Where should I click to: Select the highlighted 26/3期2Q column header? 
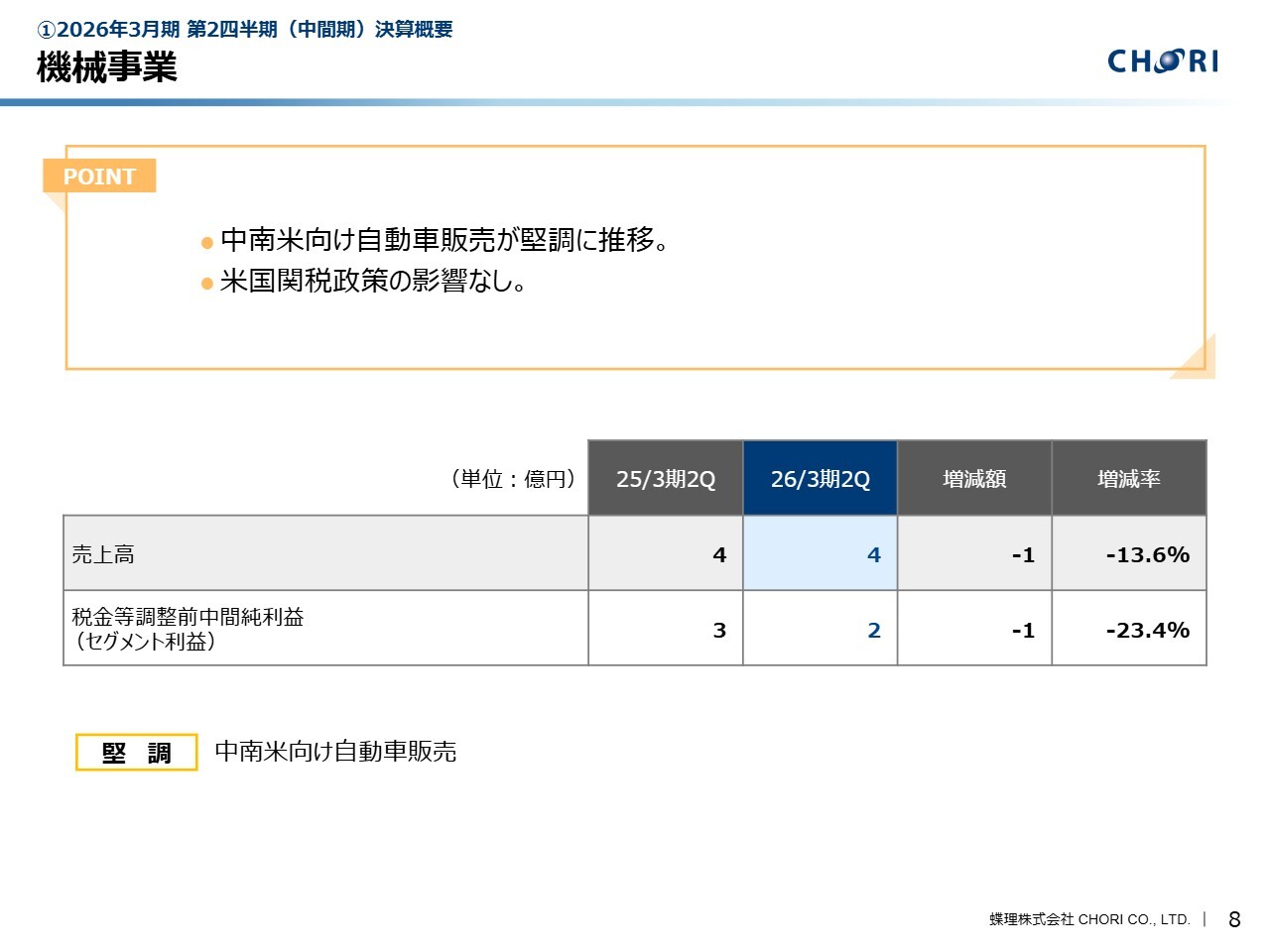point(821,479)
